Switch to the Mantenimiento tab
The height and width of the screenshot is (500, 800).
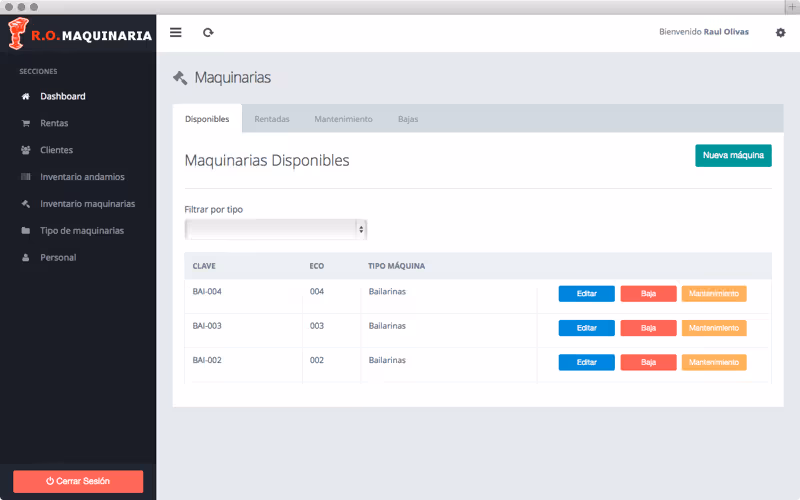[x=343, y=119]
